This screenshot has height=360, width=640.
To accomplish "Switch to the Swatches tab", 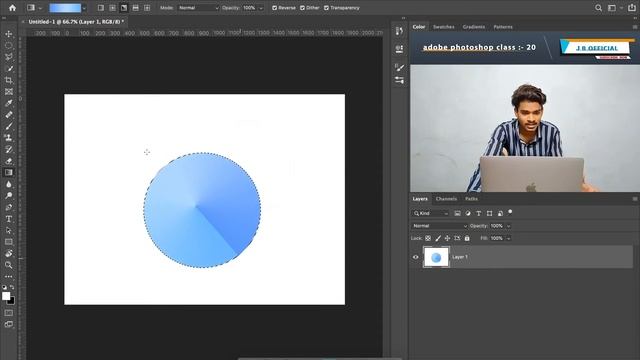I will [444, 27].
